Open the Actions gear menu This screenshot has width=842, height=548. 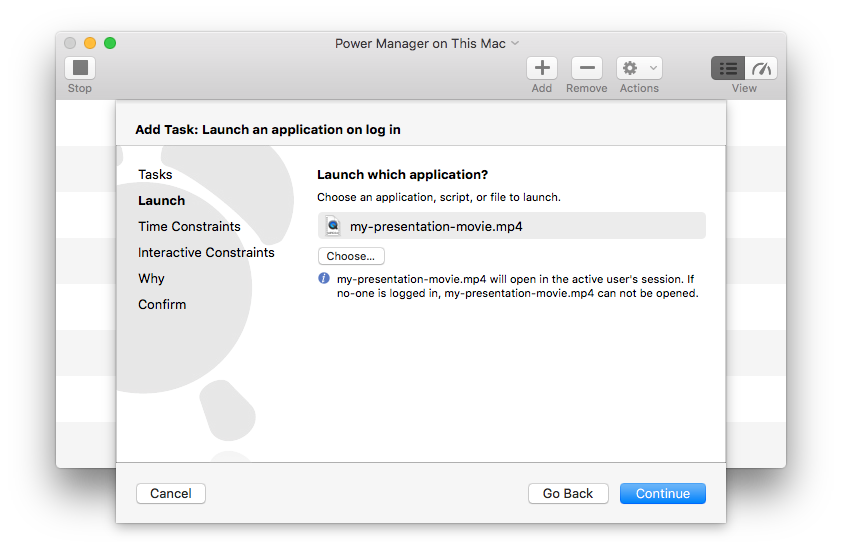click(x=638, y=68)
